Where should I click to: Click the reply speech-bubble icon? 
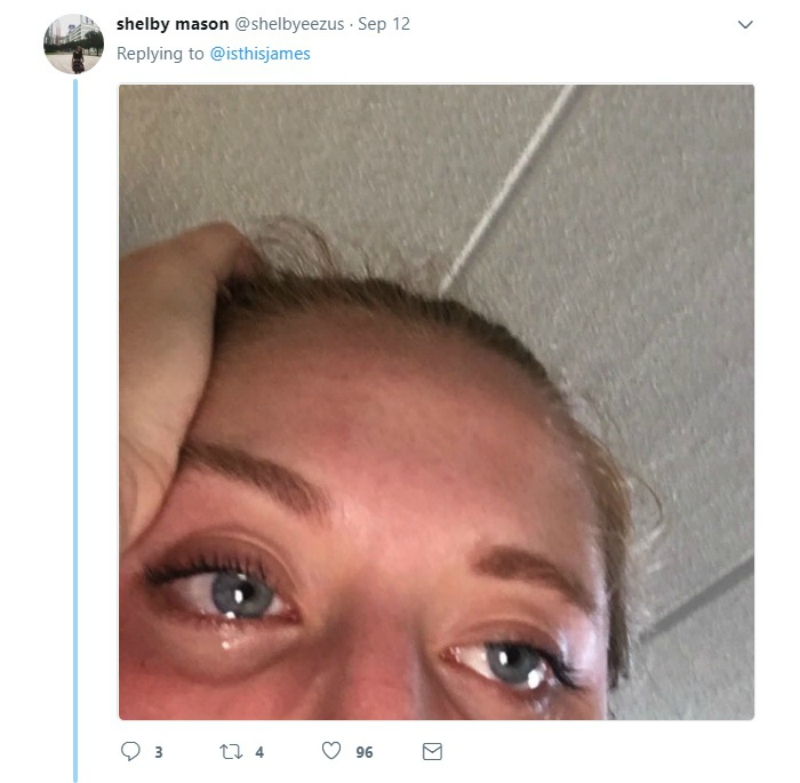(x=130, y=751)
